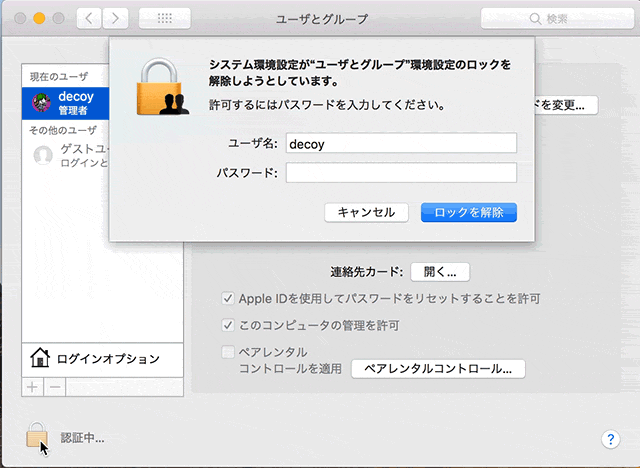Click the その他のユーザ header label
Image resolution: width=640 pixels, height=468 pixels.
pos(63,130)
